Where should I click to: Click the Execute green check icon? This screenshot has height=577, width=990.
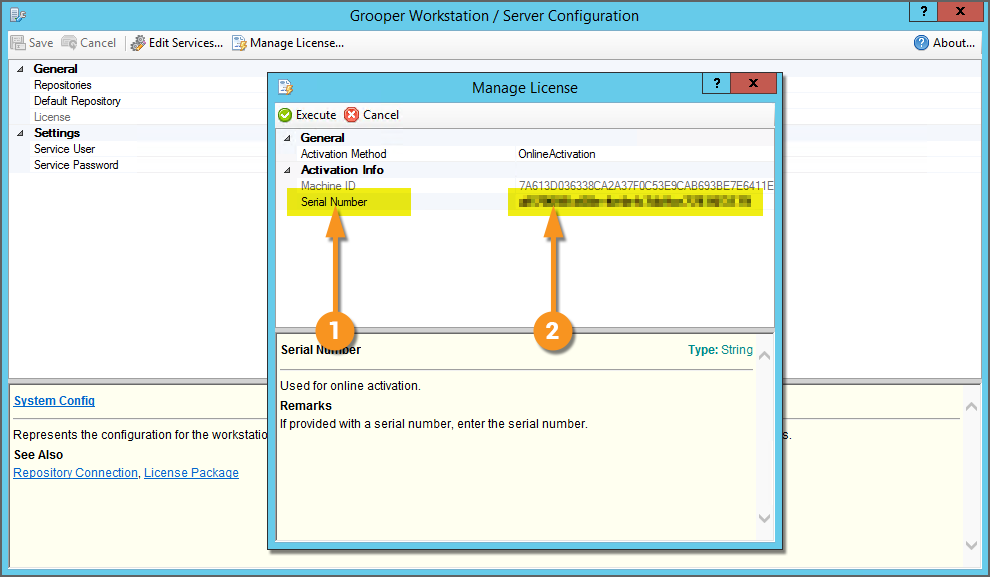point(285,115)
